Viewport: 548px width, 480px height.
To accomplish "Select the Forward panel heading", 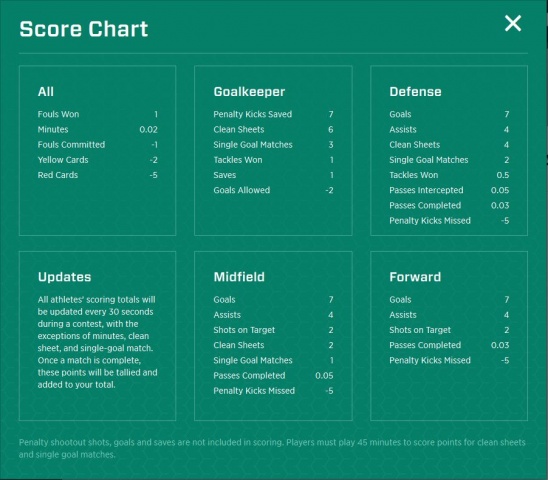I will coord(415,277).
